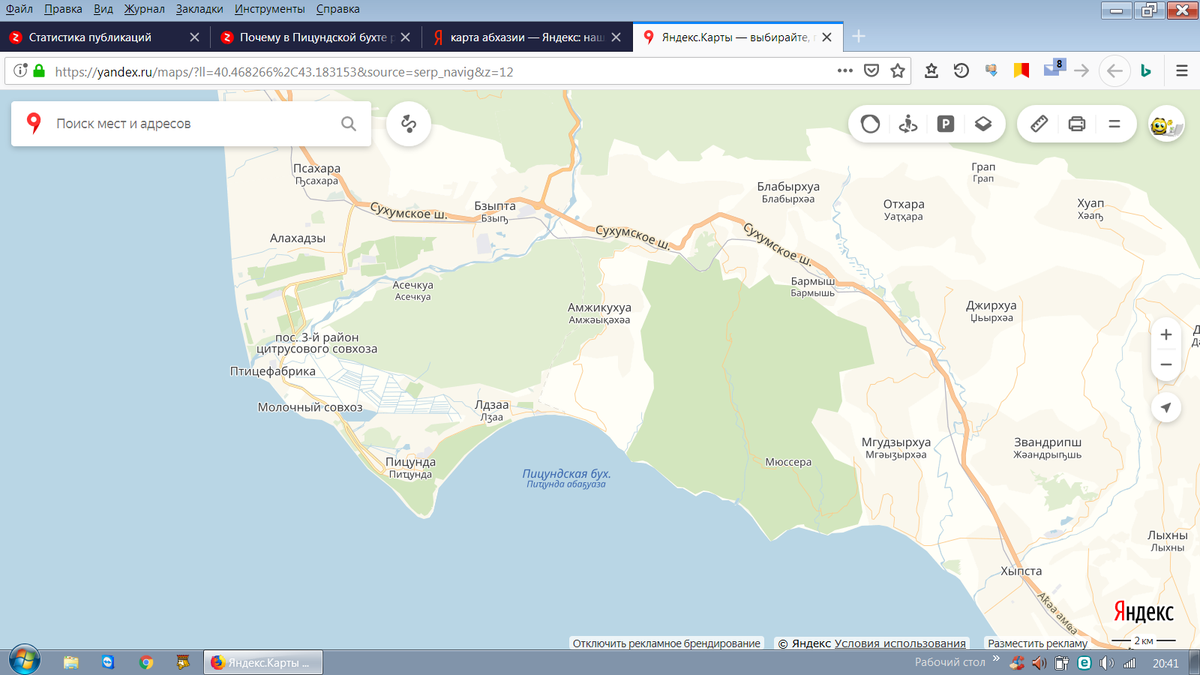Open the map layers selector
1200x675 pixels.
(983, 124)
